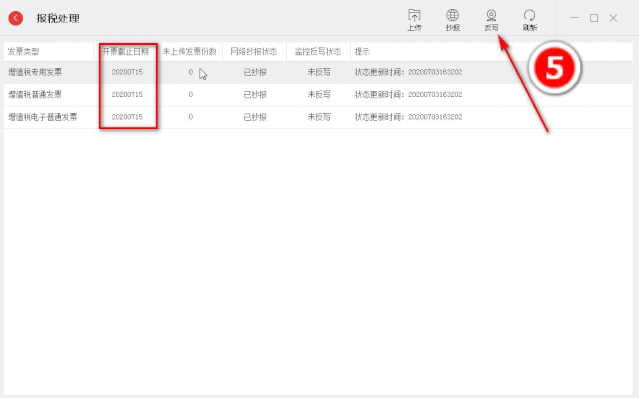Click 未反写 status in 增值税专用发票 row
Viewport: 639px width, 398px height.
[319, 72]
